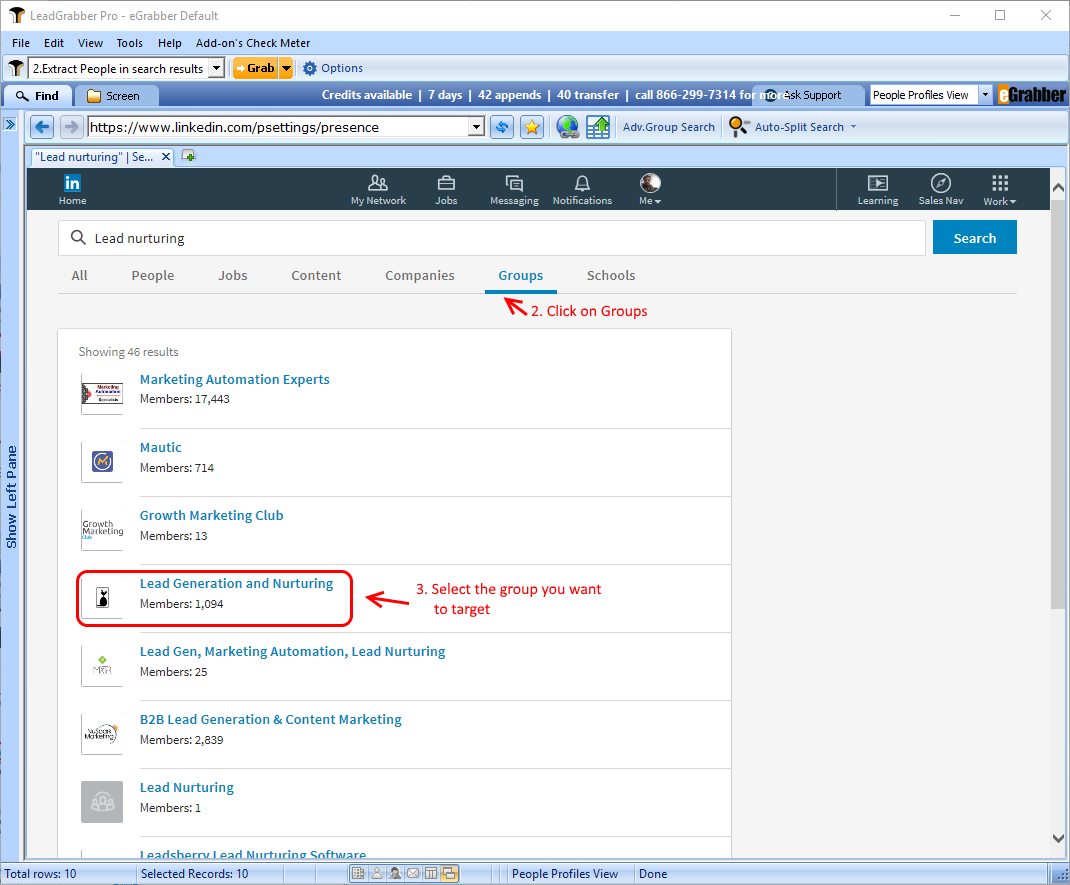This screenshot has width=1070, height=885.
Task: Click the vertical scrollbar down arrow
Action: 1058,838
